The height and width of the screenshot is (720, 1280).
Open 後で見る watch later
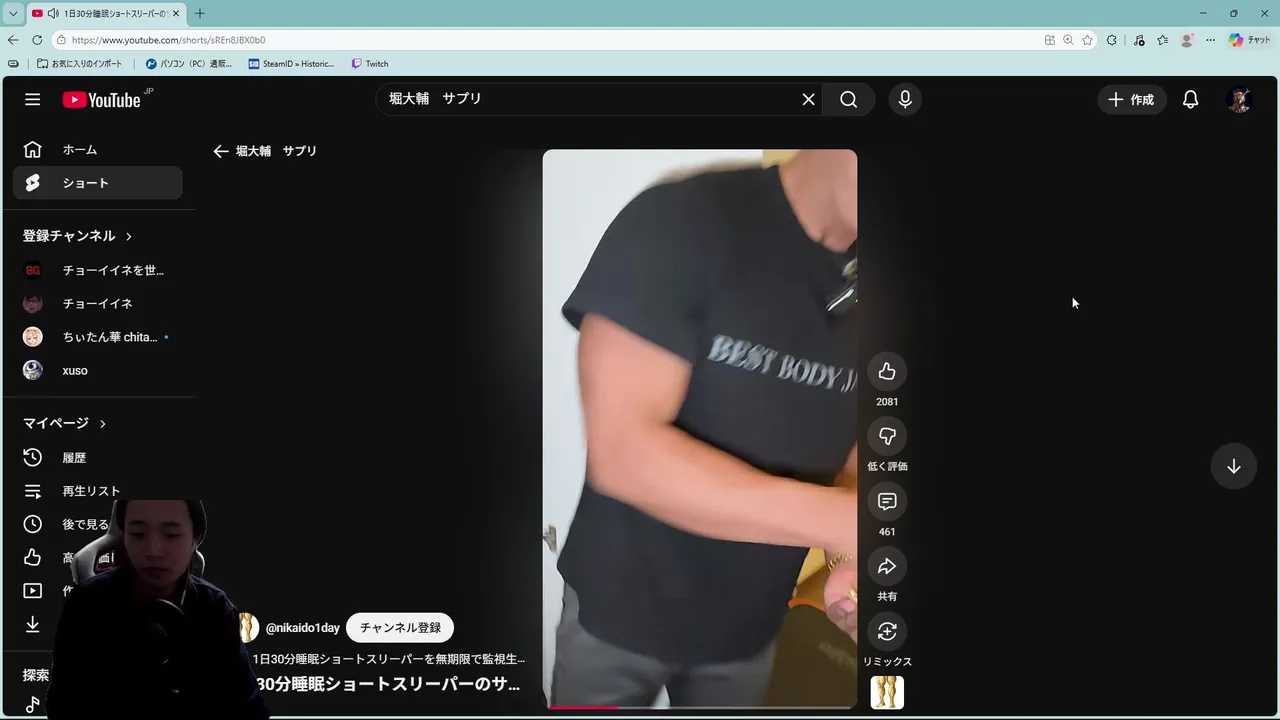pyautogui.click(x=86, y=524)
